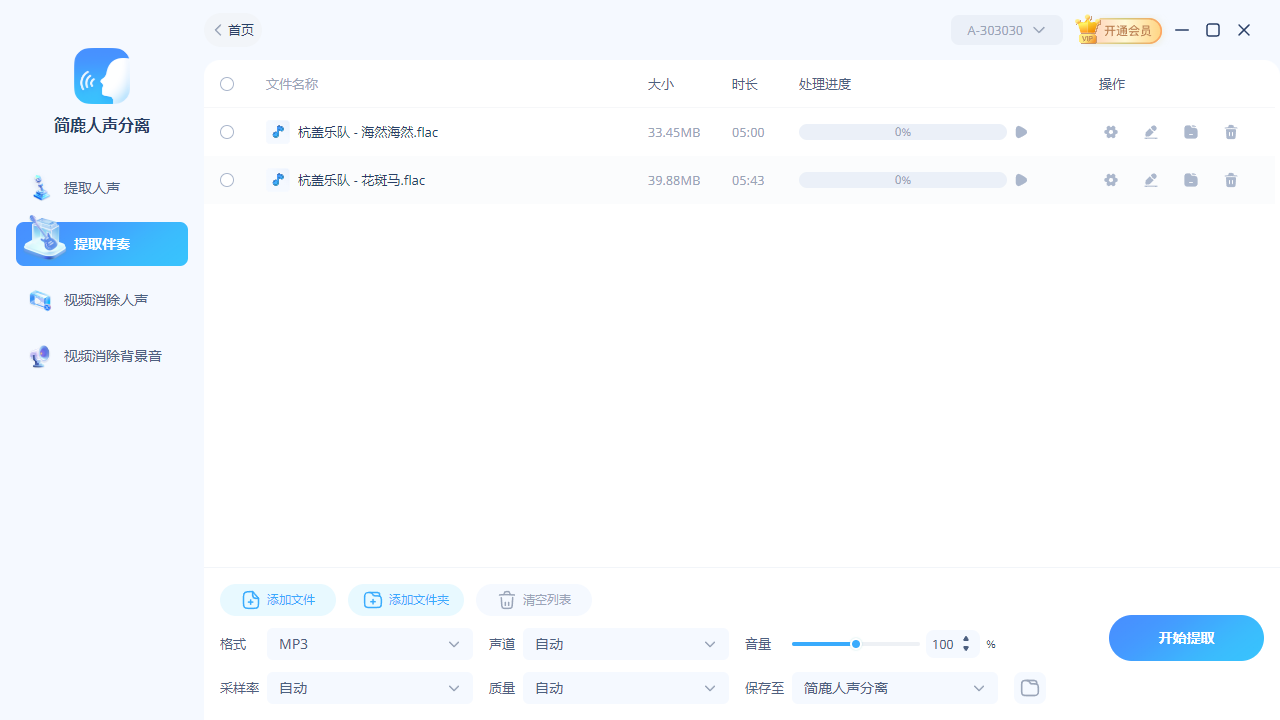Browse output folder next to 保存至
Image resolution: width=1280 pixels, height=720 pixels.
pyautogui.click(x=1029, y=688)
